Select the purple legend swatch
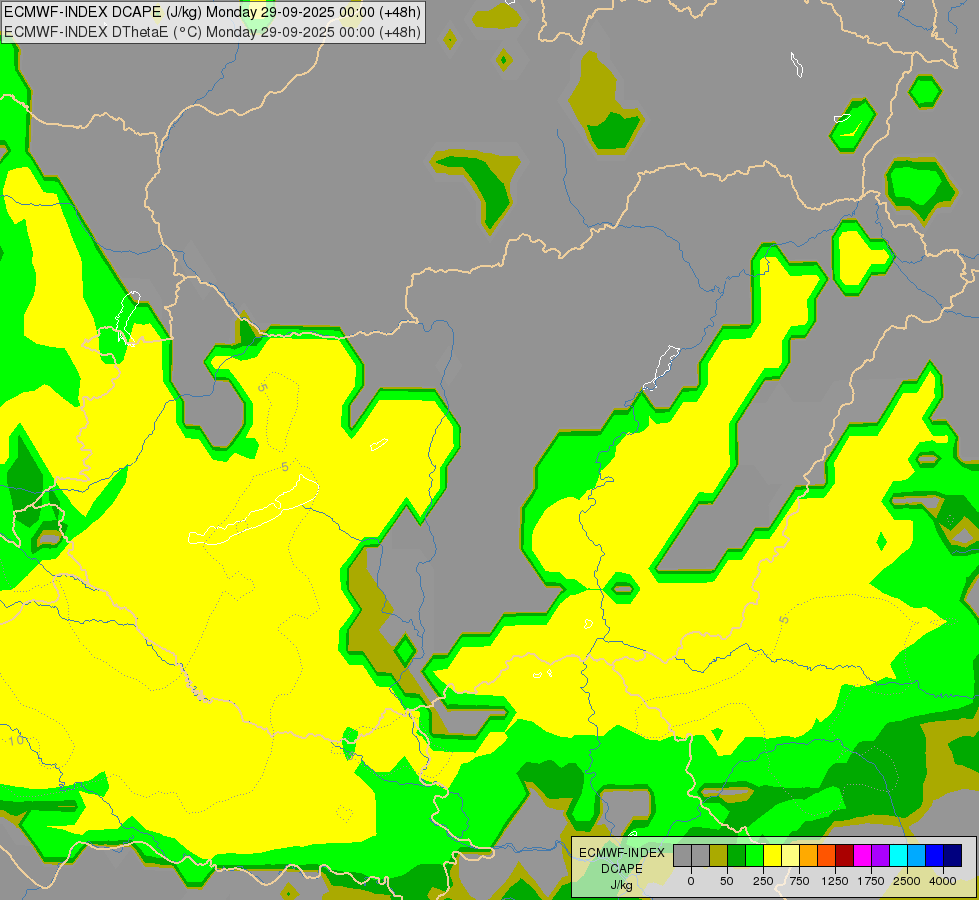The width and height of the screenshot is (979, 900). 880,855
